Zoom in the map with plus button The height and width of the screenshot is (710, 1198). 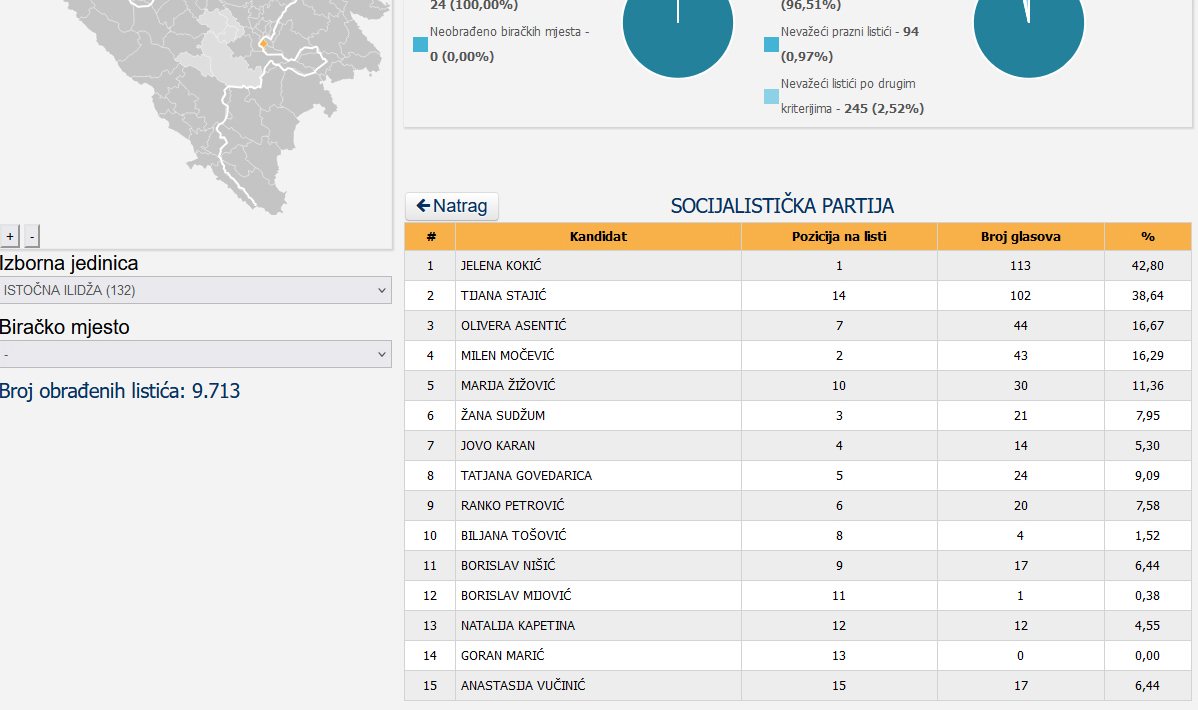(x=10, y=236)
